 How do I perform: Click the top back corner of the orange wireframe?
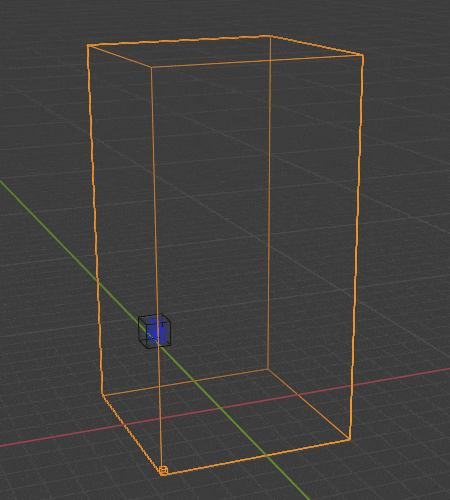pos(270,35)
